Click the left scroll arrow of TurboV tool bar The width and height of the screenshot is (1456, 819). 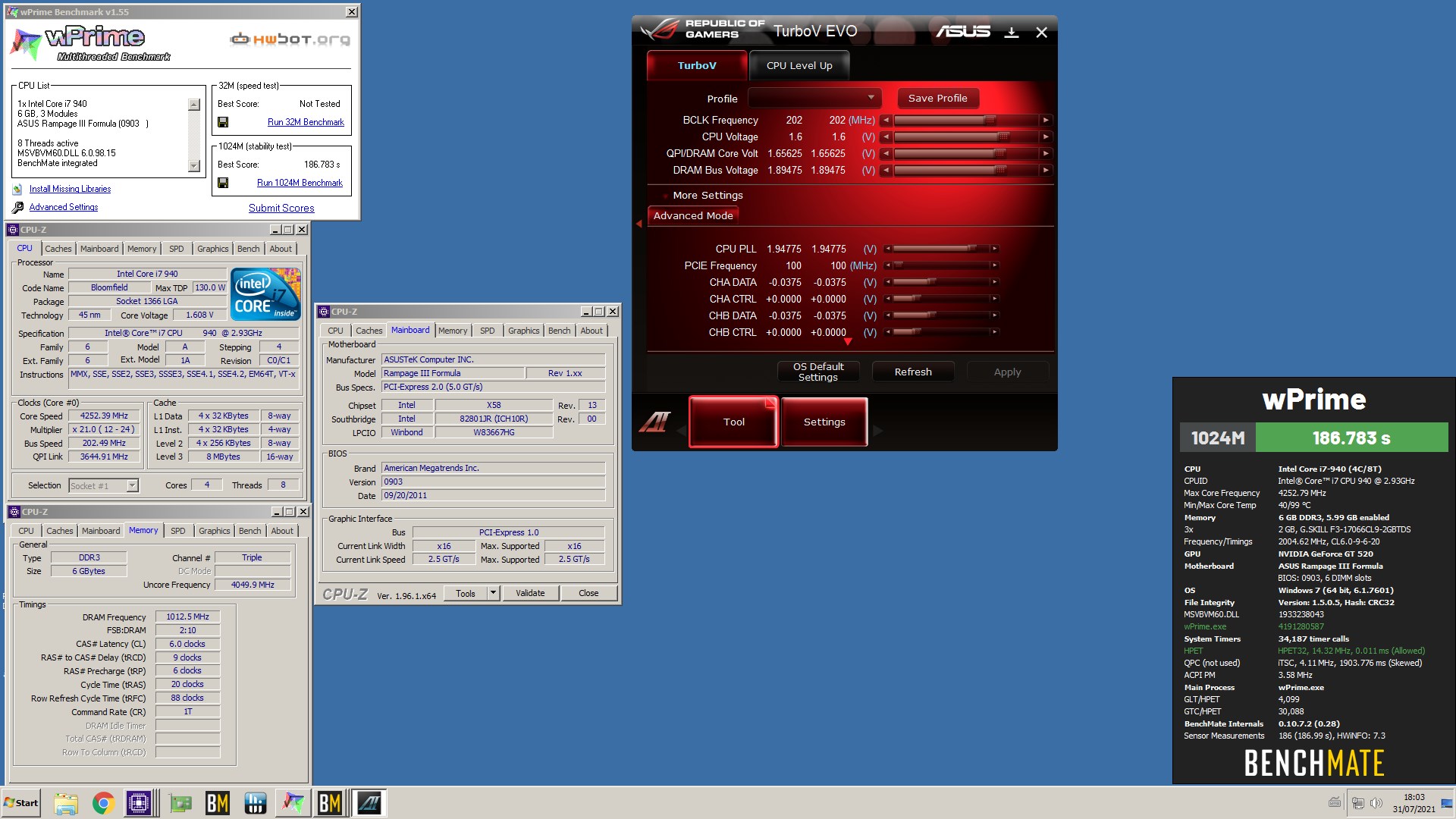coord(681,431)
